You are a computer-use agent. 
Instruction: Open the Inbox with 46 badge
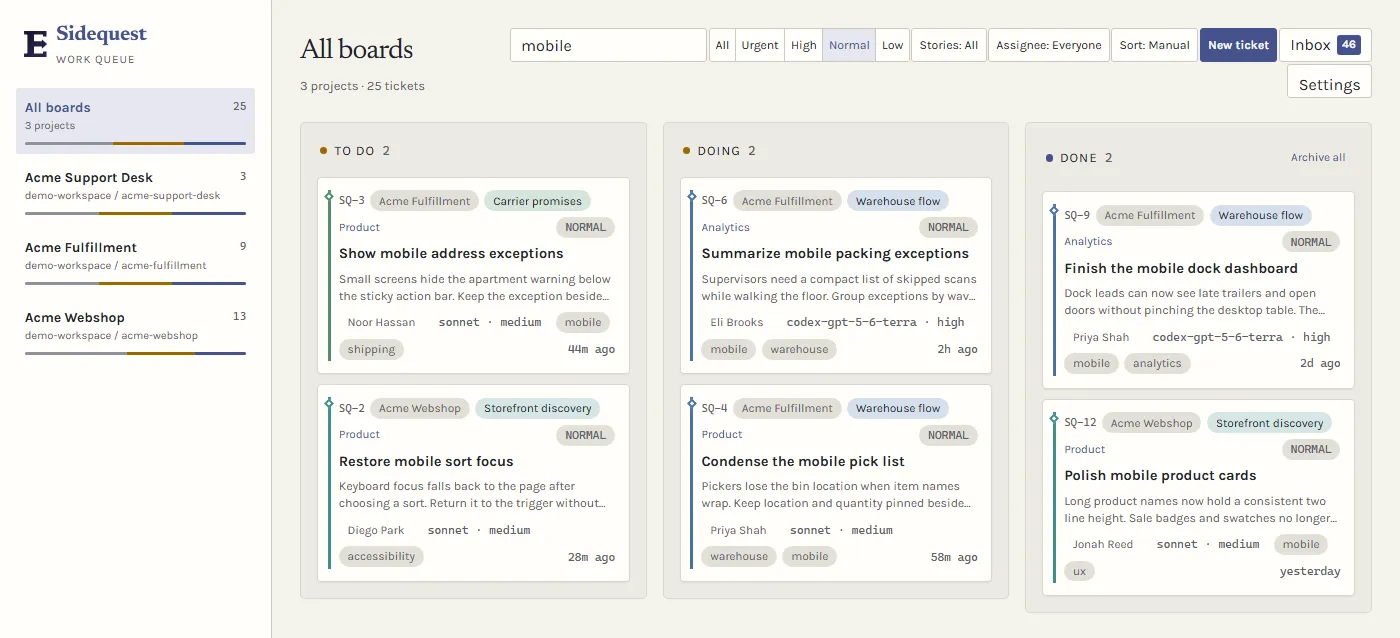pyautogui.click(x=1325, y=45)
